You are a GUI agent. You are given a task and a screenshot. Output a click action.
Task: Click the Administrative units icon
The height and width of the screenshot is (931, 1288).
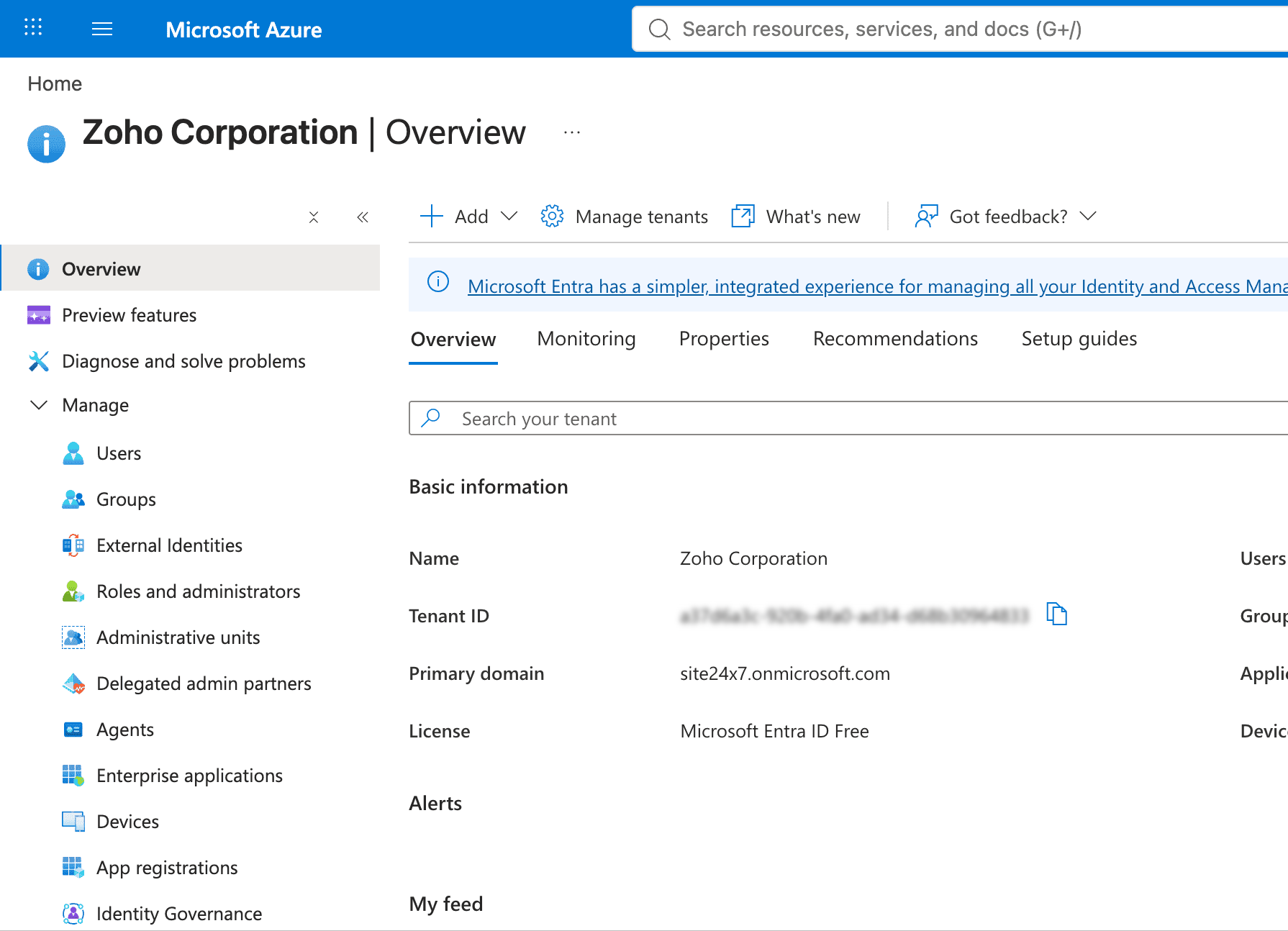(x=73, y=637)
